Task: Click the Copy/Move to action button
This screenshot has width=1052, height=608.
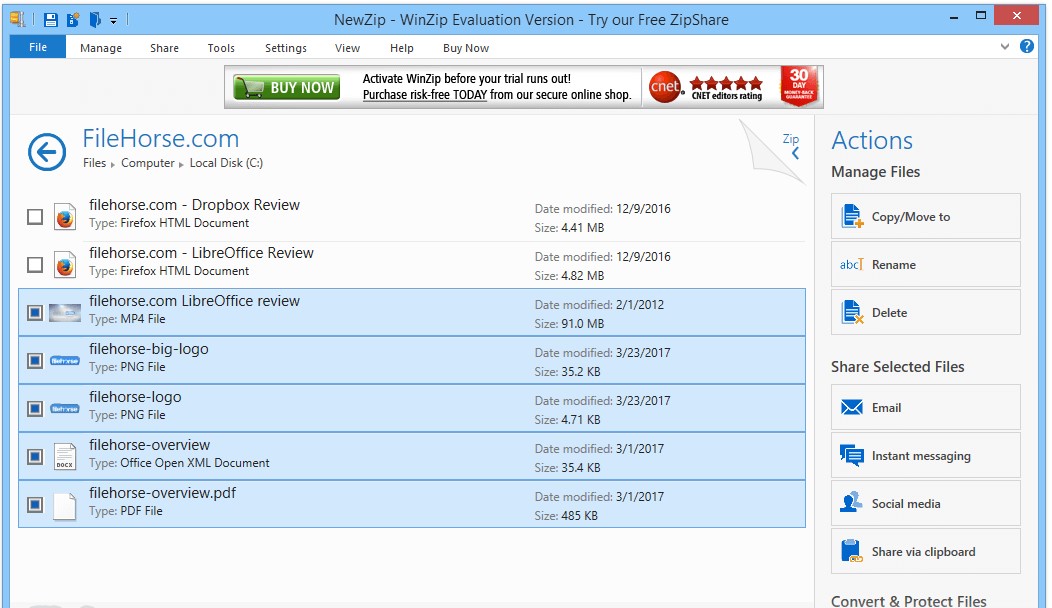Action: point(925,216)
